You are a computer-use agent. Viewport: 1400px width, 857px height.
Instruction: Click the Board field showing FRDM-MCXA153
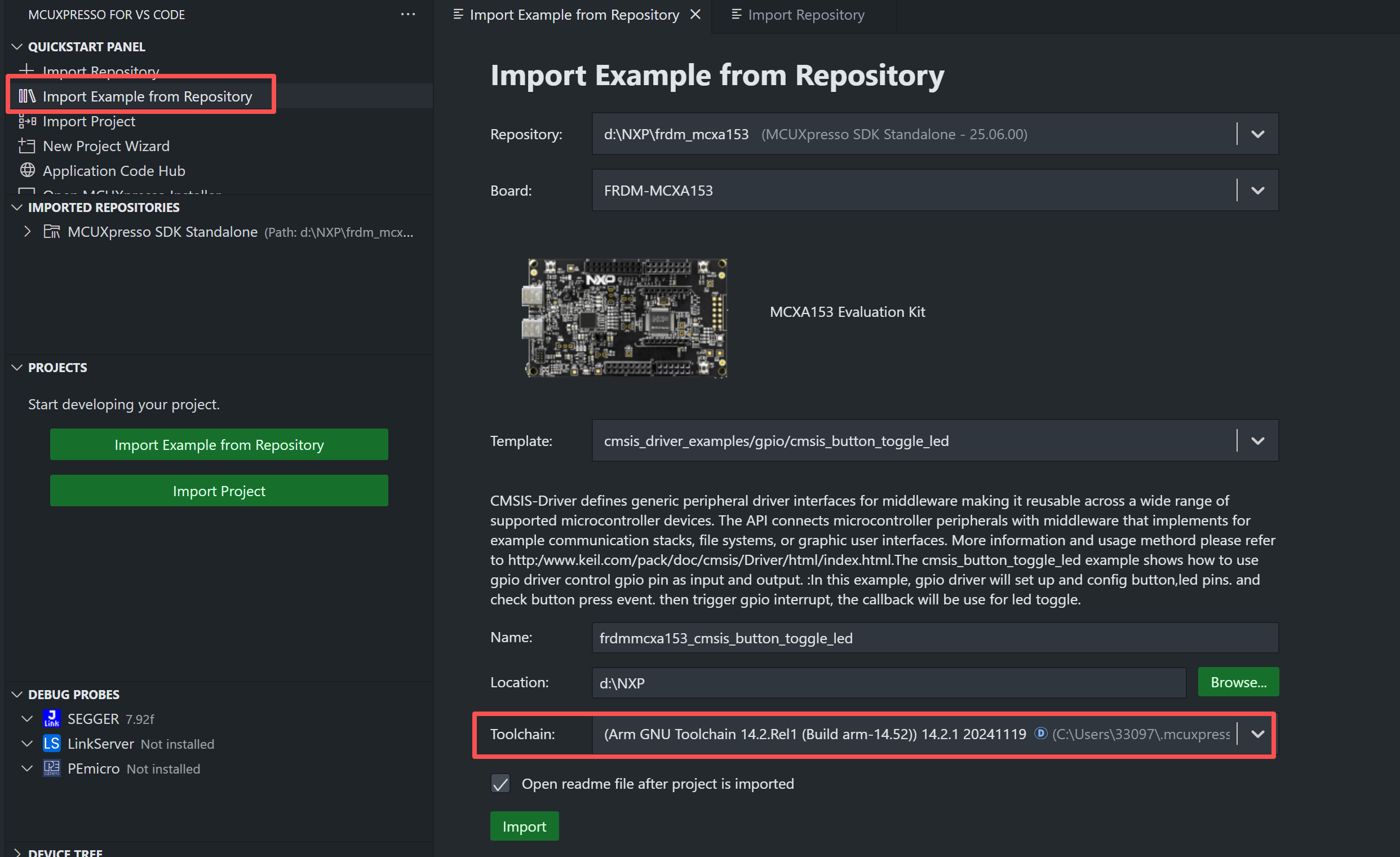pos(934,191)
